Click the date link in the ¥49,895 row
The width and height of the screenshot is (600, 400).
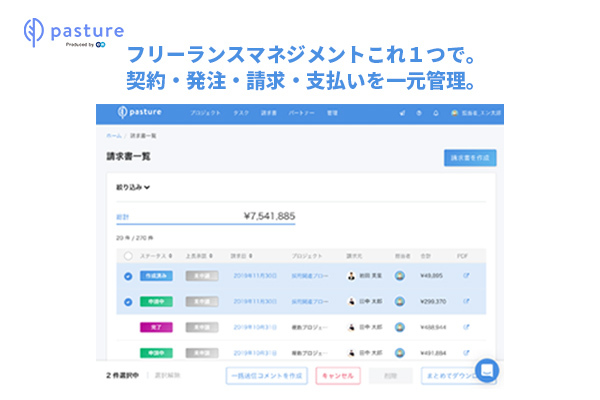(255, 276)
